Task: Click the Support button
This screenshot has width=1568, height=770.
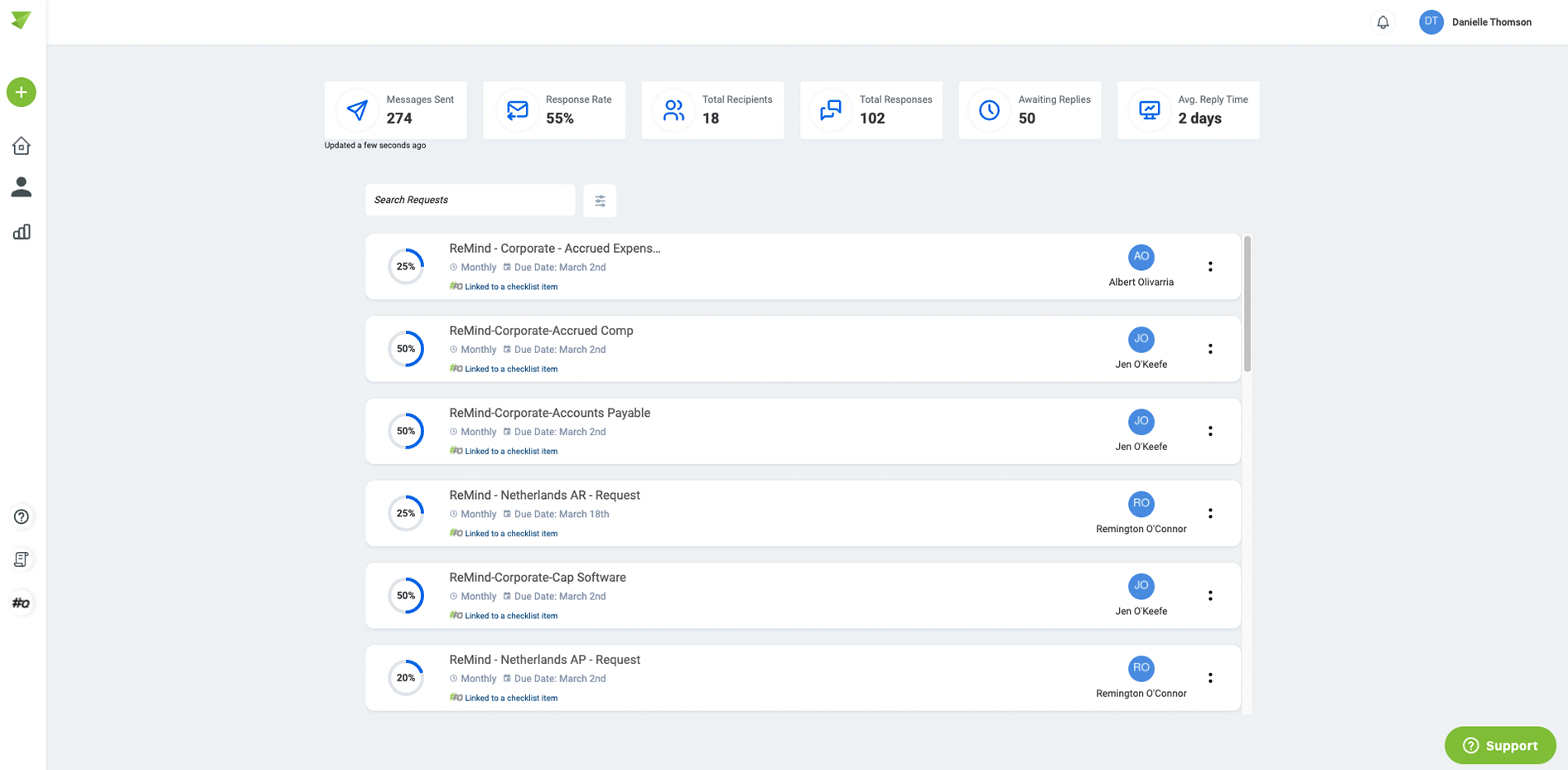Action: pyautogui.click(x=1500, y=745)
